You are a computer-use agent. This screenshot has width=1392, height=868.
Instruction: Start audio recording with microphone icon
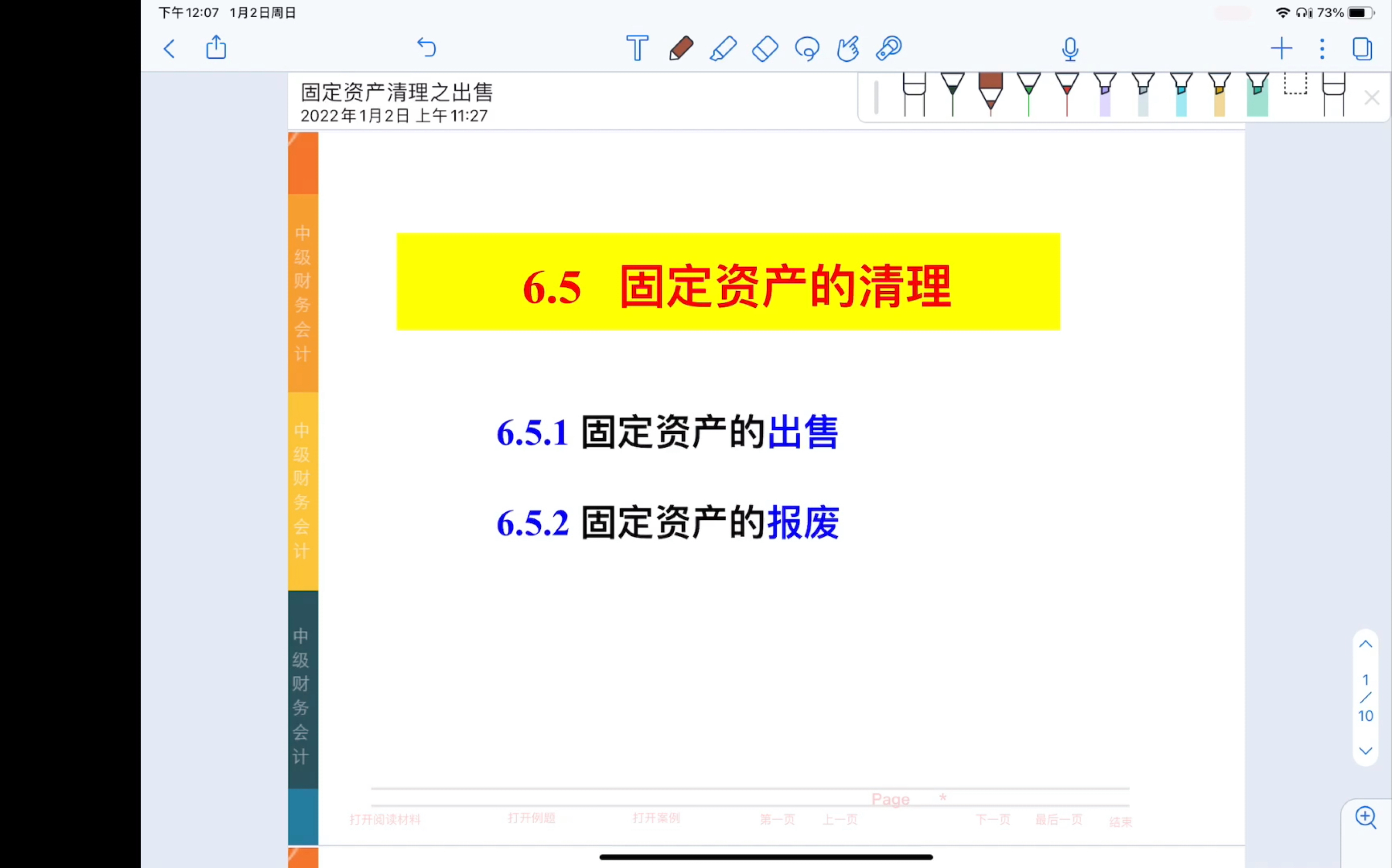point(1070,49)
